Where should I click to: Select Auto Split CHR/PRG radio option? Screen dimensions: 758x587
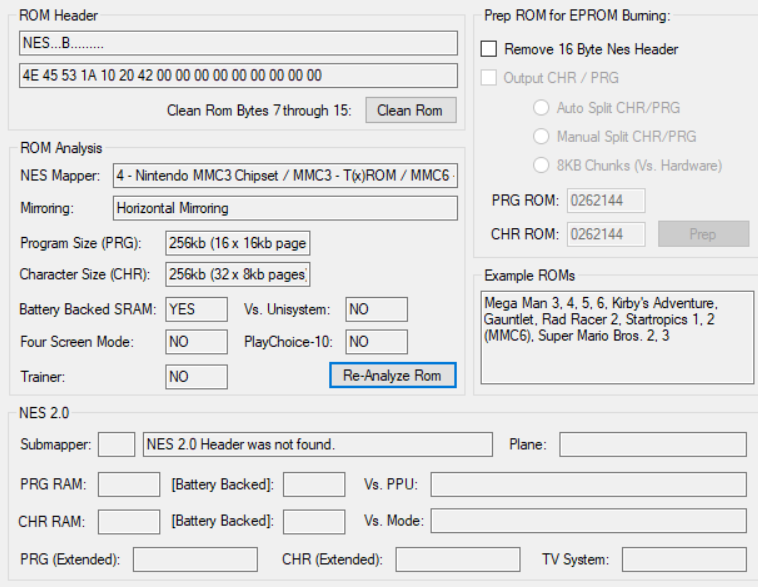tap(541, 107)
